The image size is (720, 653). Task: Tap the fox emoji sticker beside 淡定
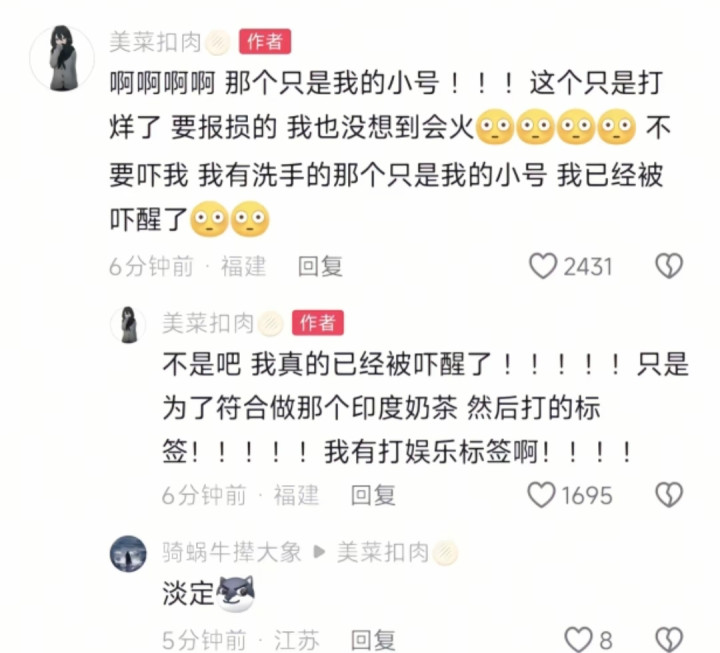(x=235, y=594)
